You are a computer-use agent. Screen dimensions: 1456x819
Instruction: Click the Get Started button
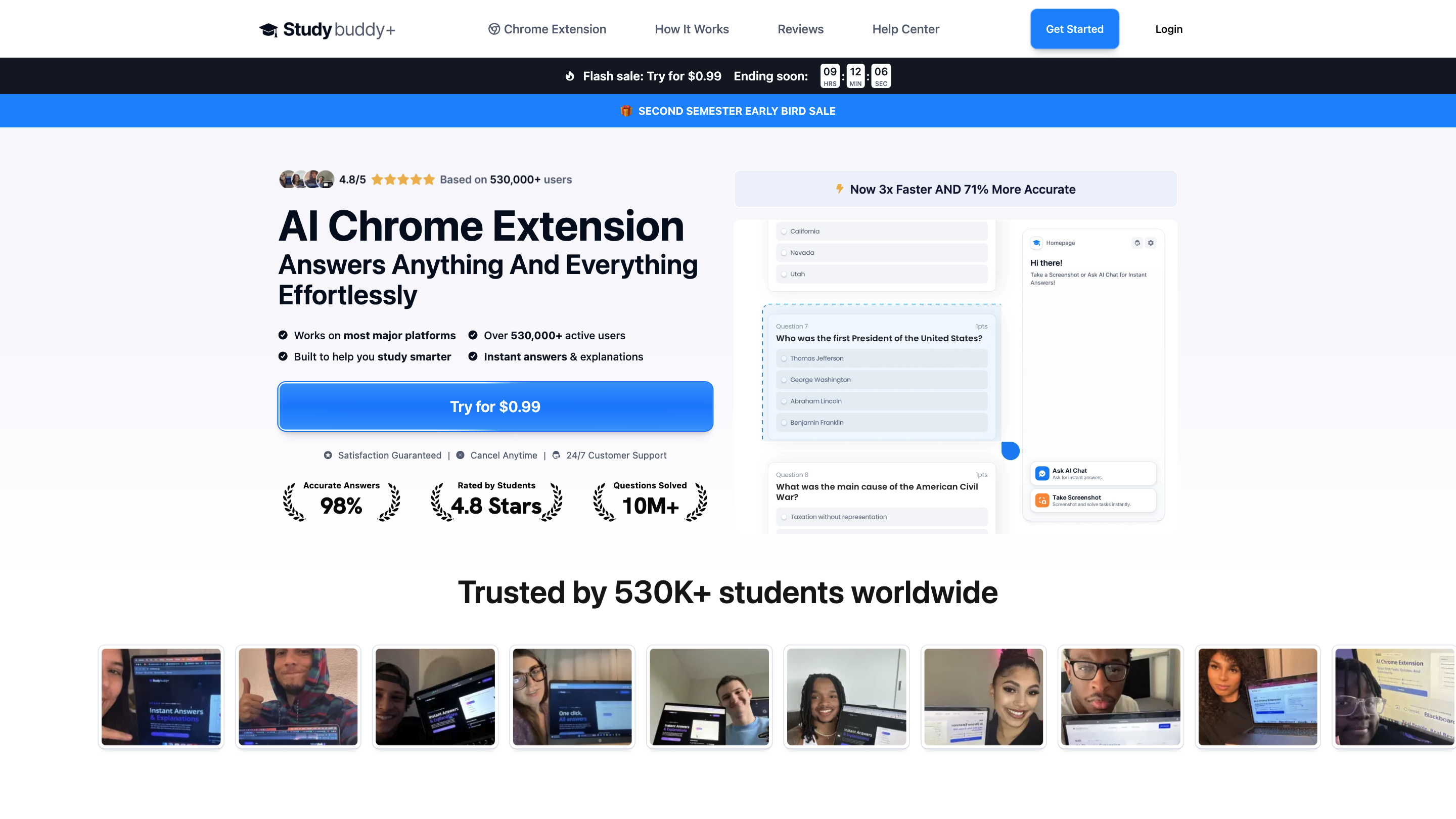tap(1074, 29)
